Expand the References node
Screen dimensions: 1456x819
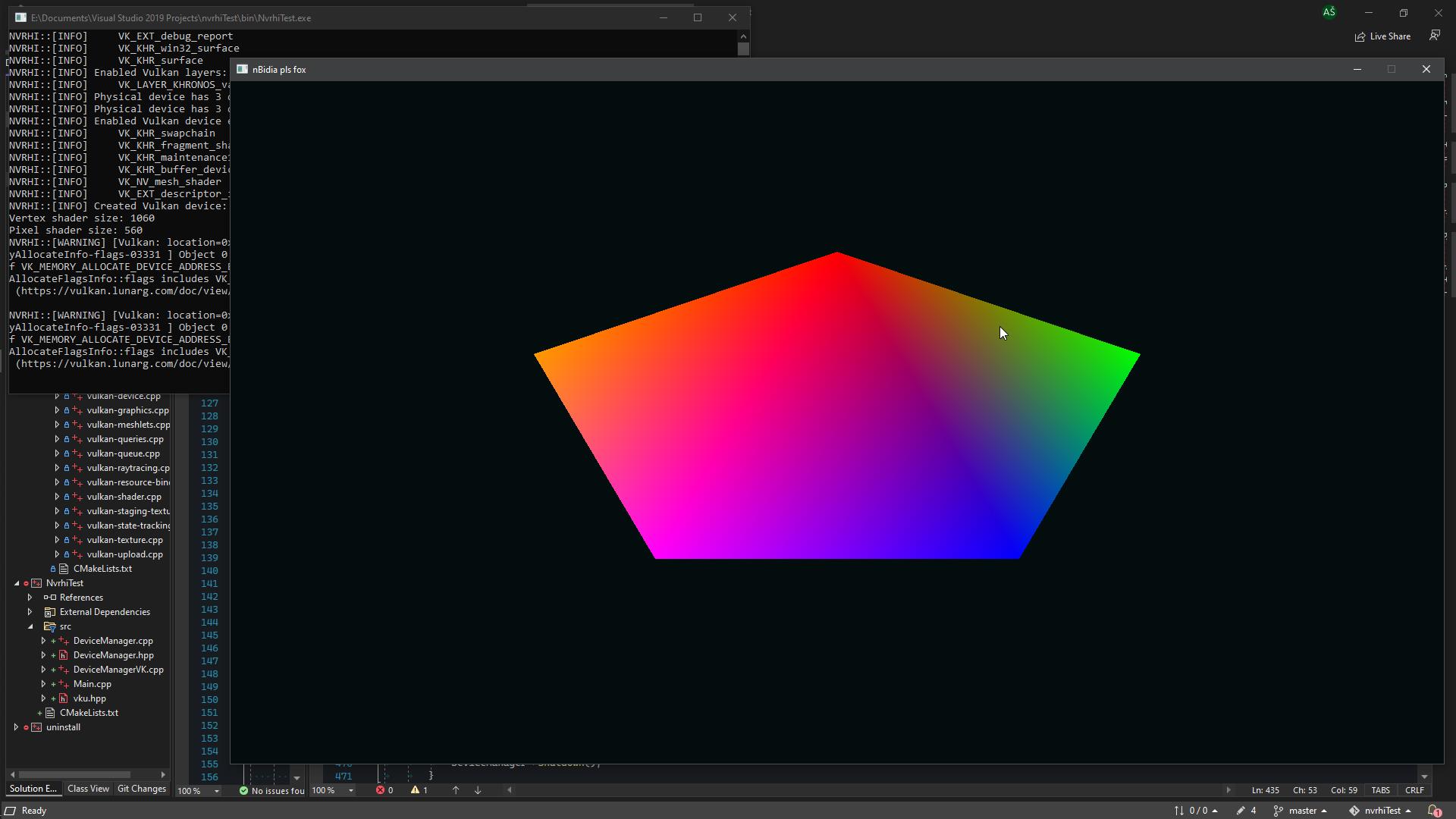(x=30, y=598)
